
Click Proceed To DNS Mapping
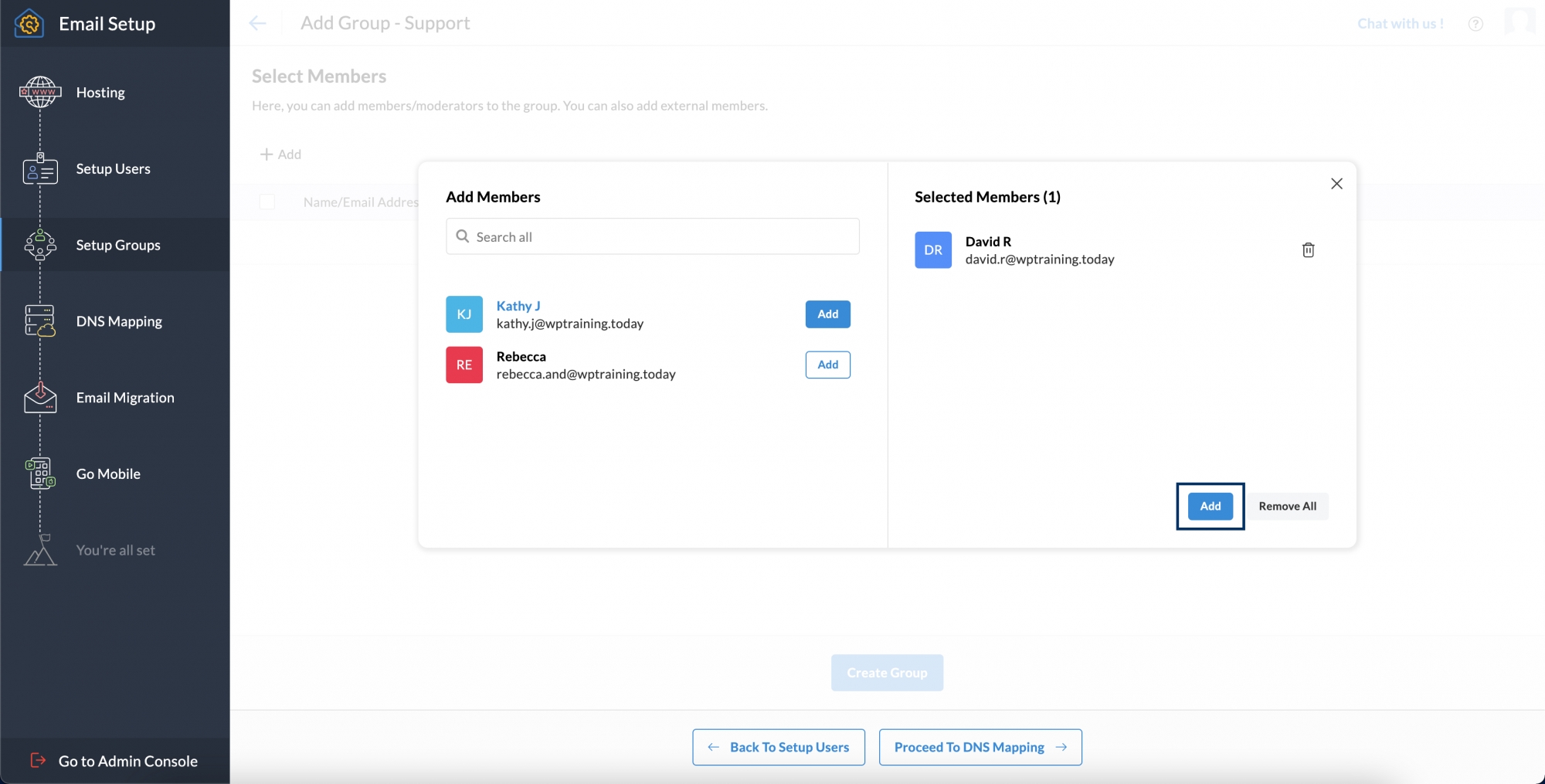coord(980,747)
